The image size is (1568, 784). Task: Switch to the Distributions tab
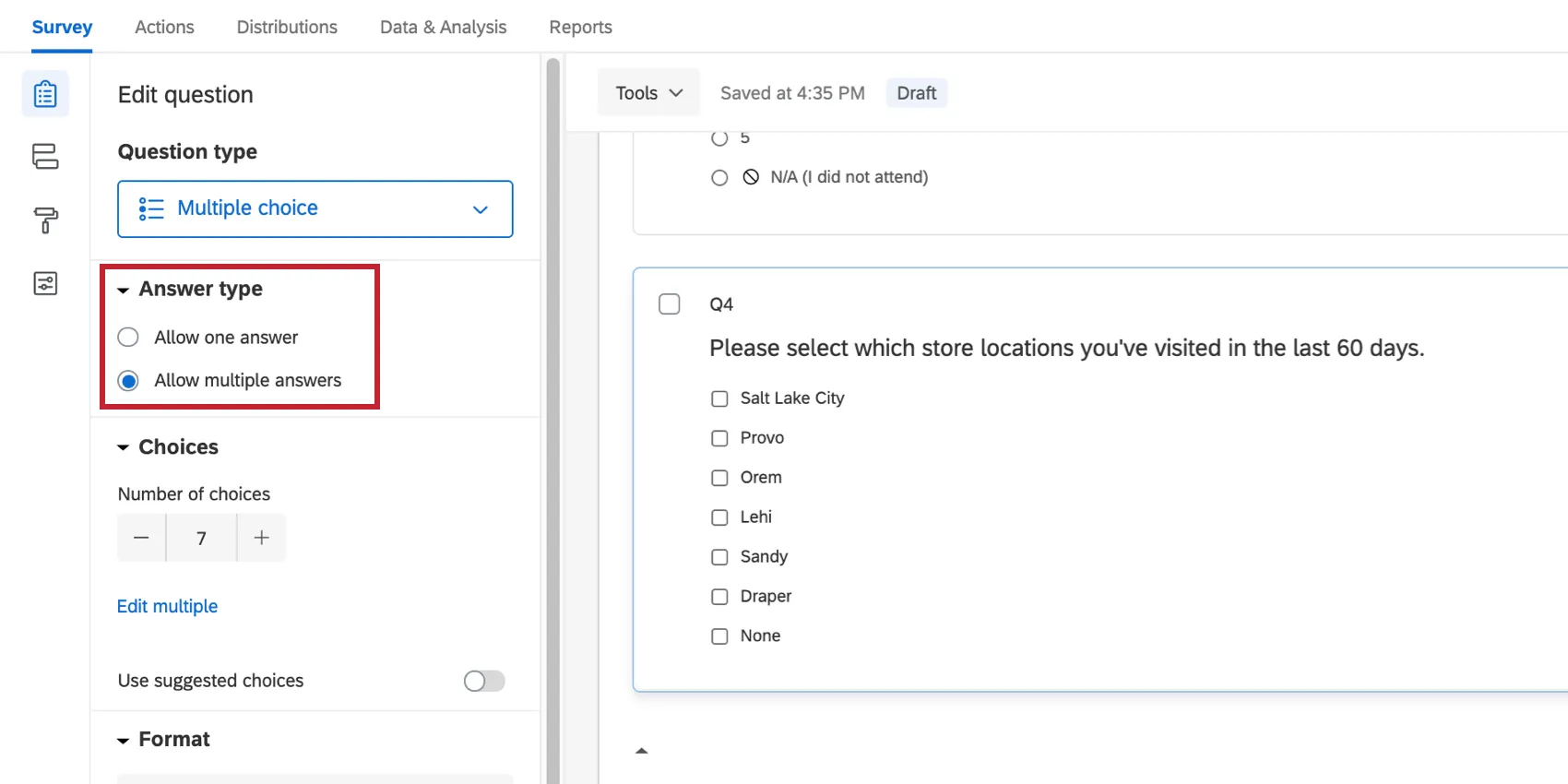coord(287,27)
